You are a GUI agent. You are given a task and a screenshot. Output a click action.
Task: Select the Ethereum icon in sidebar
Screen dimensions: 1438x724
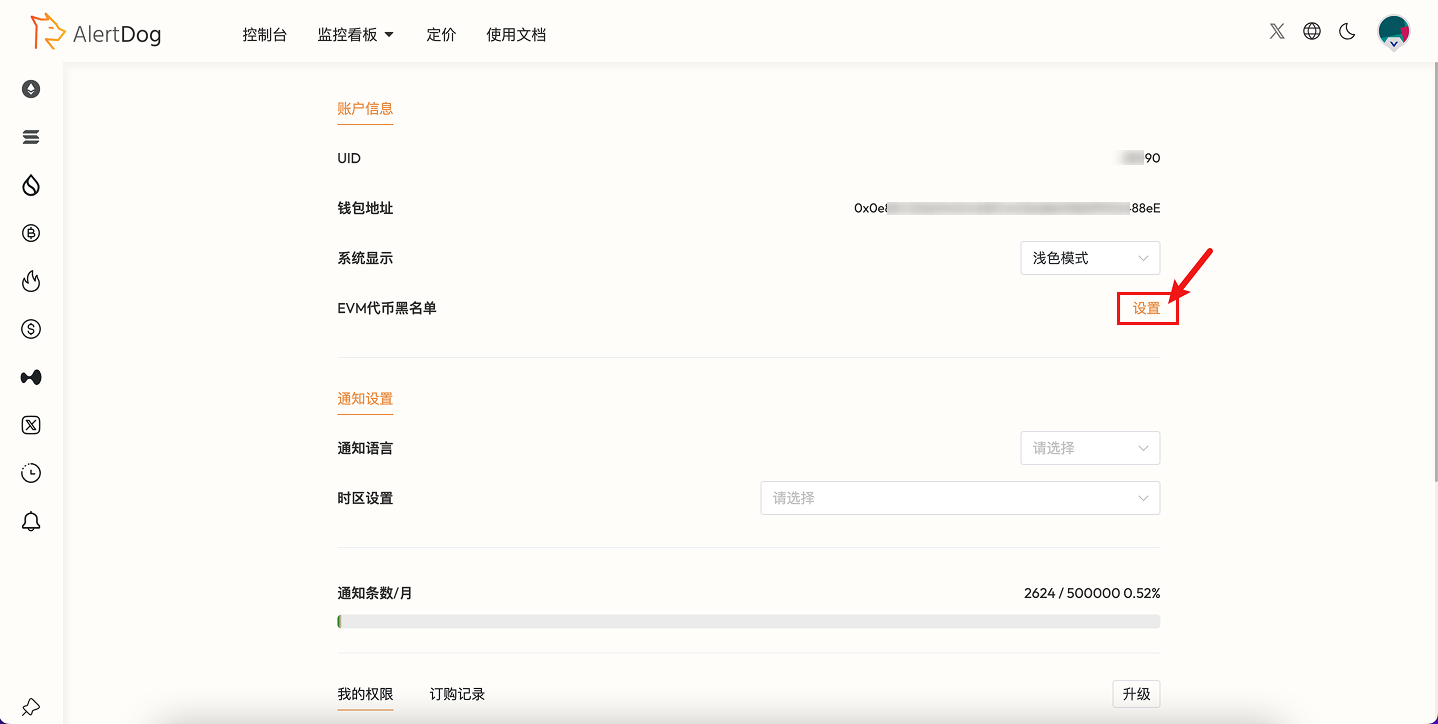click(30, 88)
